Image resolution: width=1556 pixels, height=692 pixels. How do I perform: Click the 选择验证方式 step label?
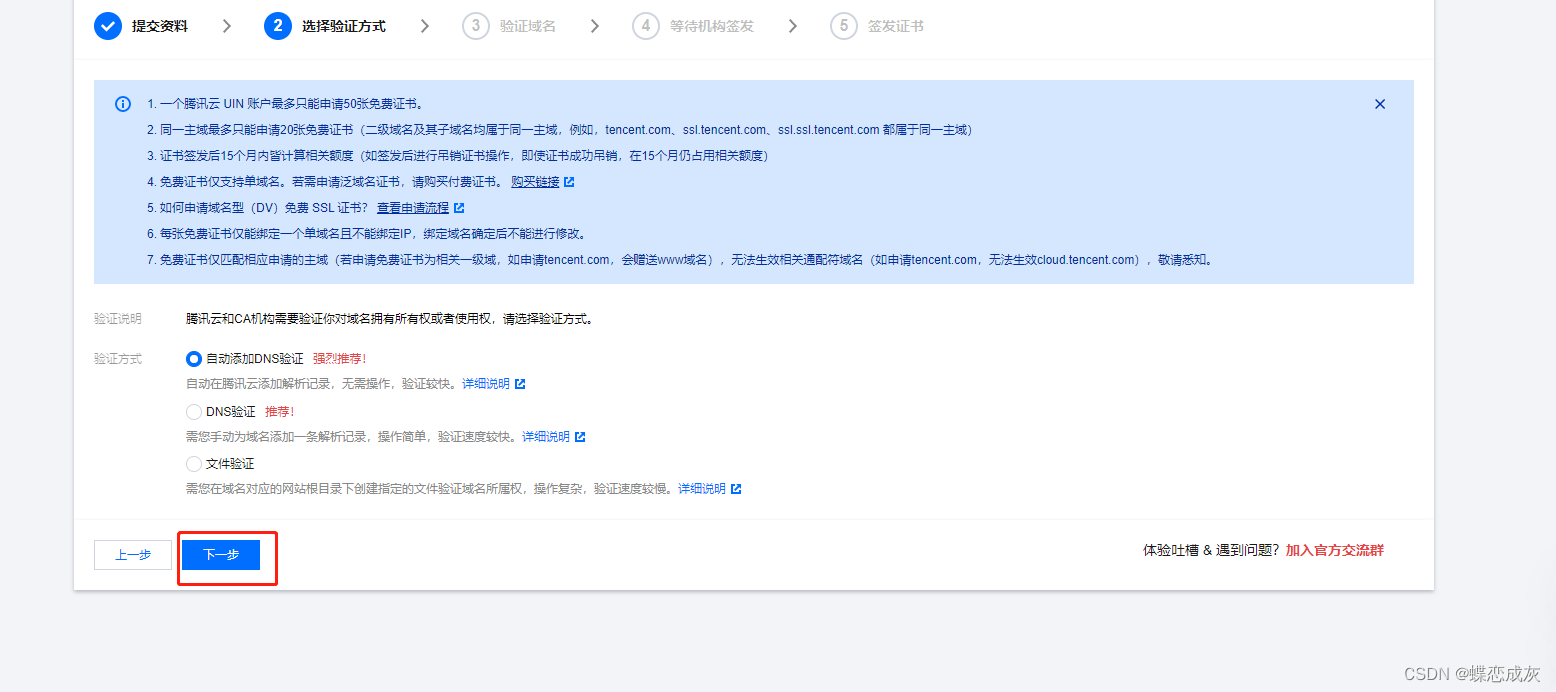pyautogui.click(x=344, y=27)
